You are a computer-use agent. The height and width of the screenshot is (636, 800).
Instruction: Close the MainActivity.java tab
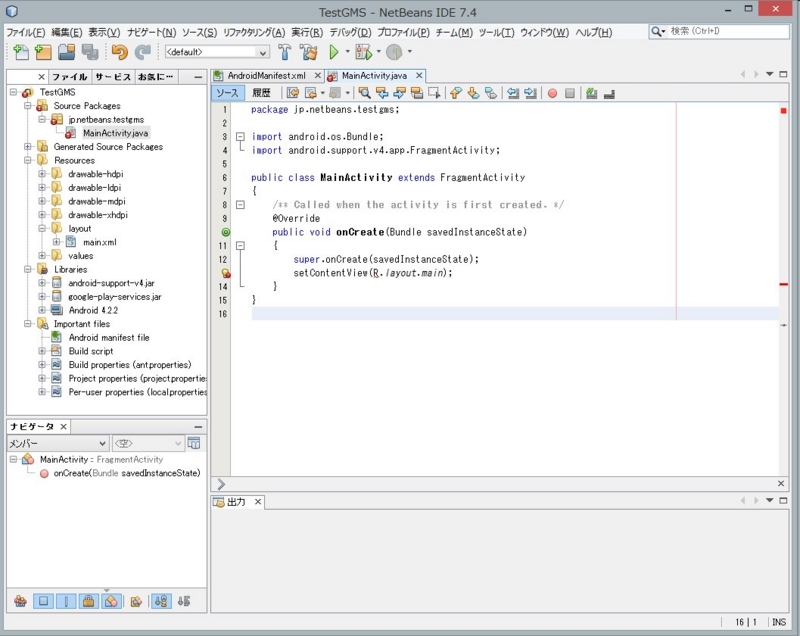tap(419, 75)
